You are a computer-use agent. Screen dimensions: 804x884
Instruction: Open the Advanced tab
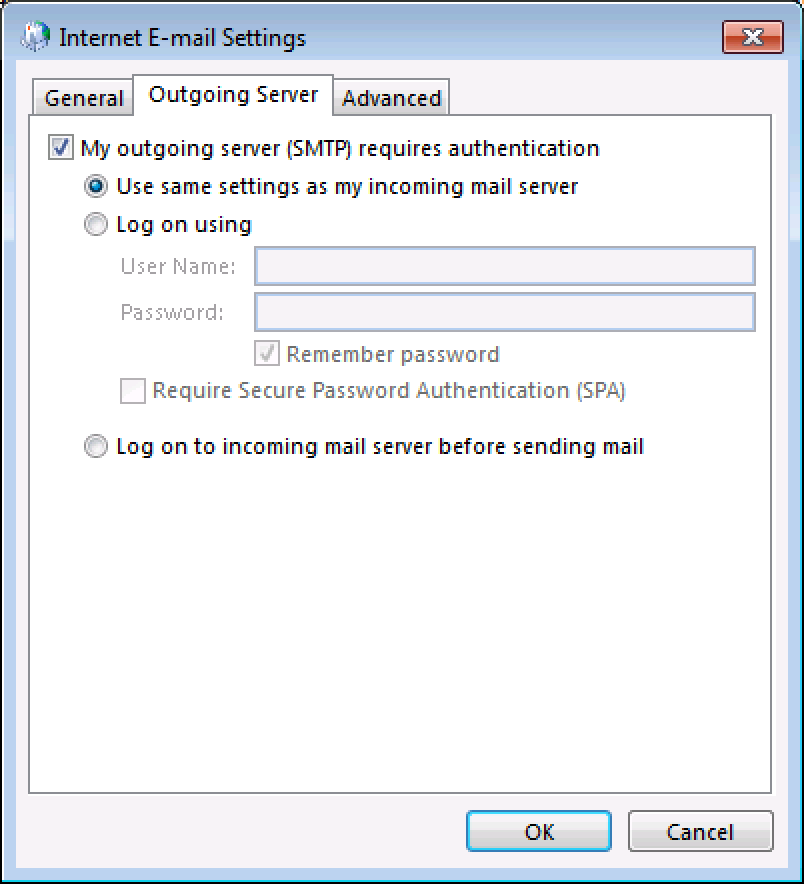point(391,98)
